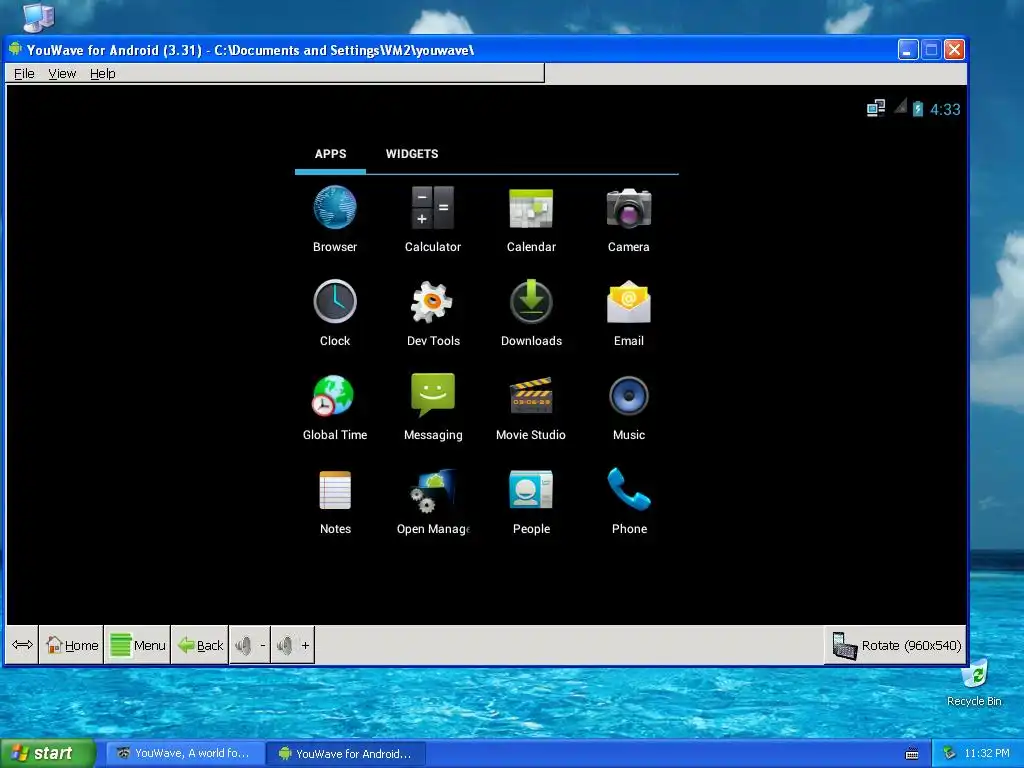
Task: Select the APPS tab
Action: pyautogui.click(x=330, y=154)
